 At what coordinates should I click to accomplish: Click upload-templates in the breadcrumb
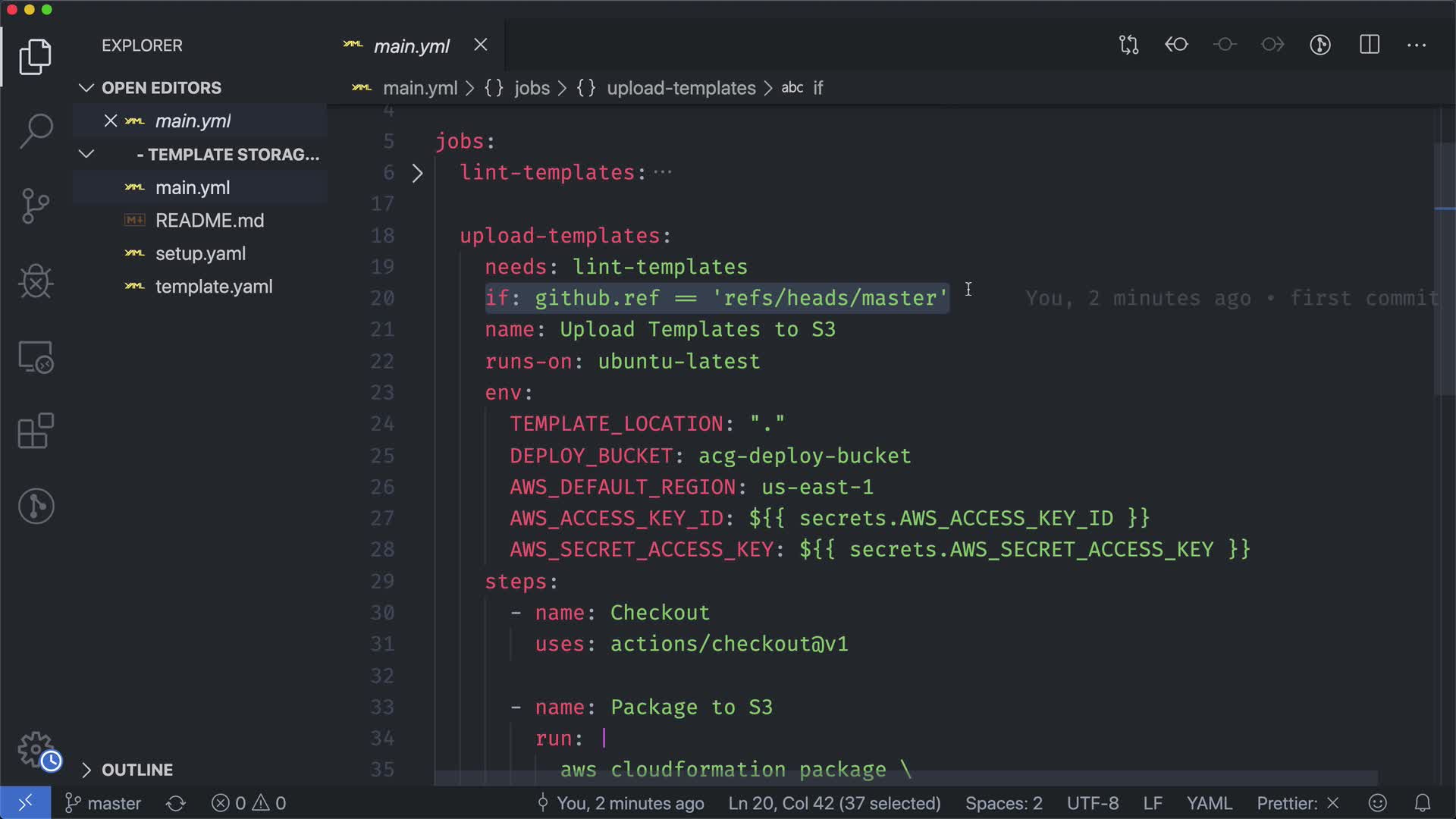coord(680,88)
